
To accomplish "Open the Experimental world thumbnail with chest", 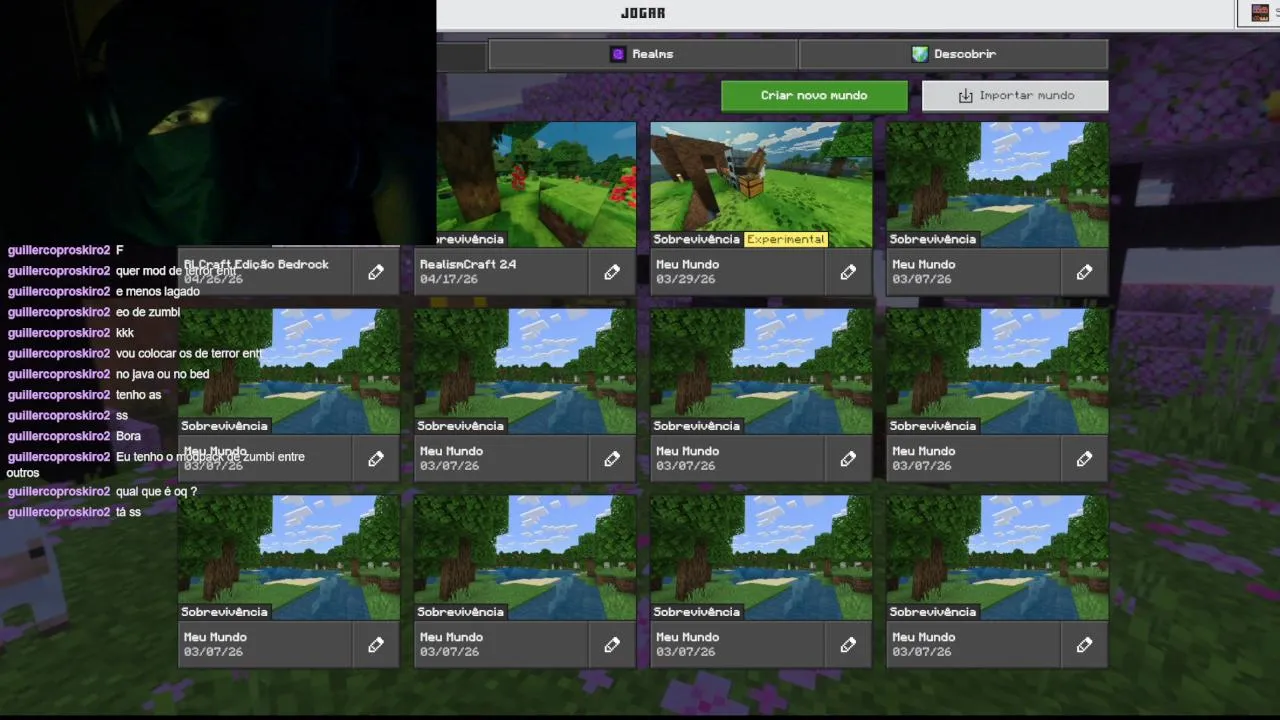I will coord(761,185).
